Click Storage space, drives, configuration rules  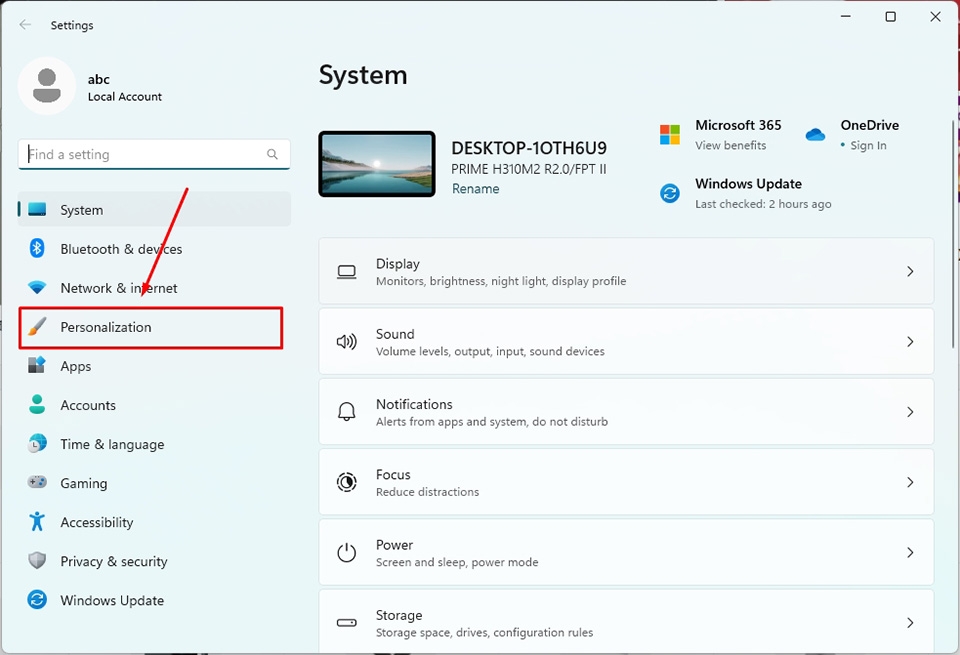(x=484, y=632)
